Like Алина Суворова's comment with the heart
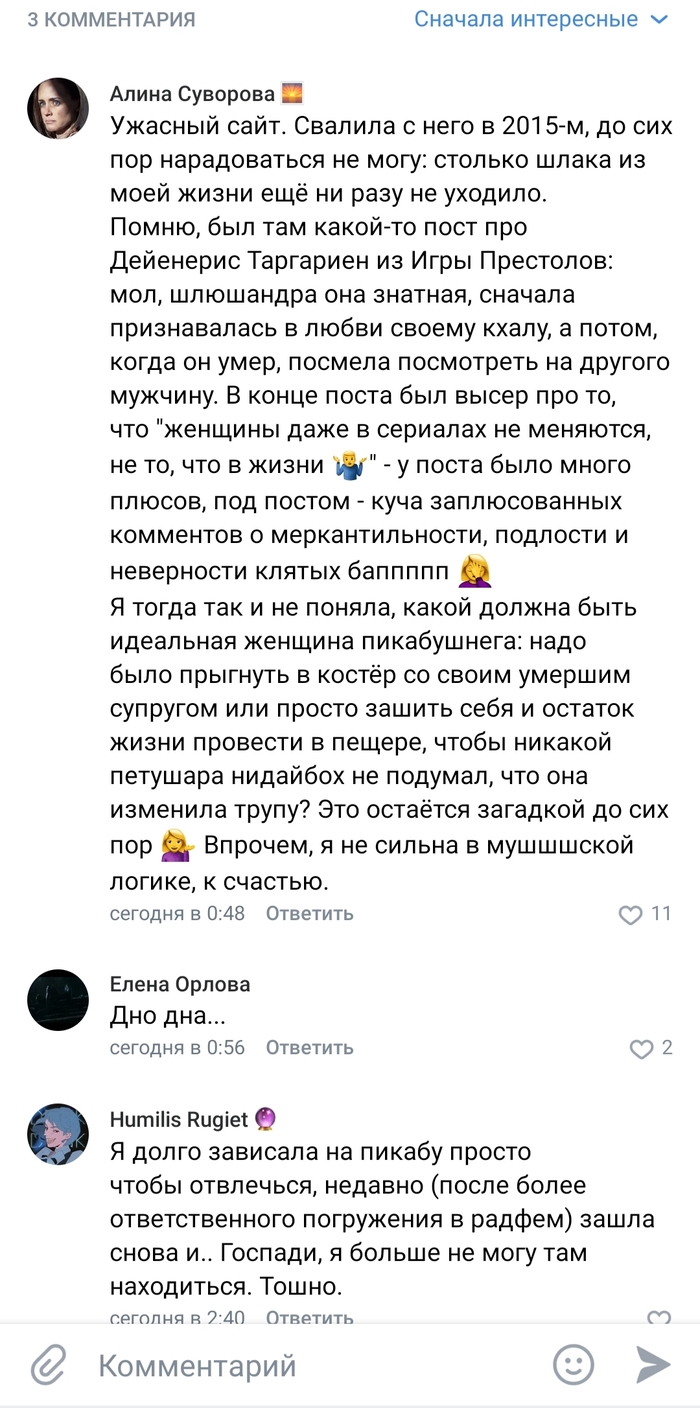 pos(630,915)
